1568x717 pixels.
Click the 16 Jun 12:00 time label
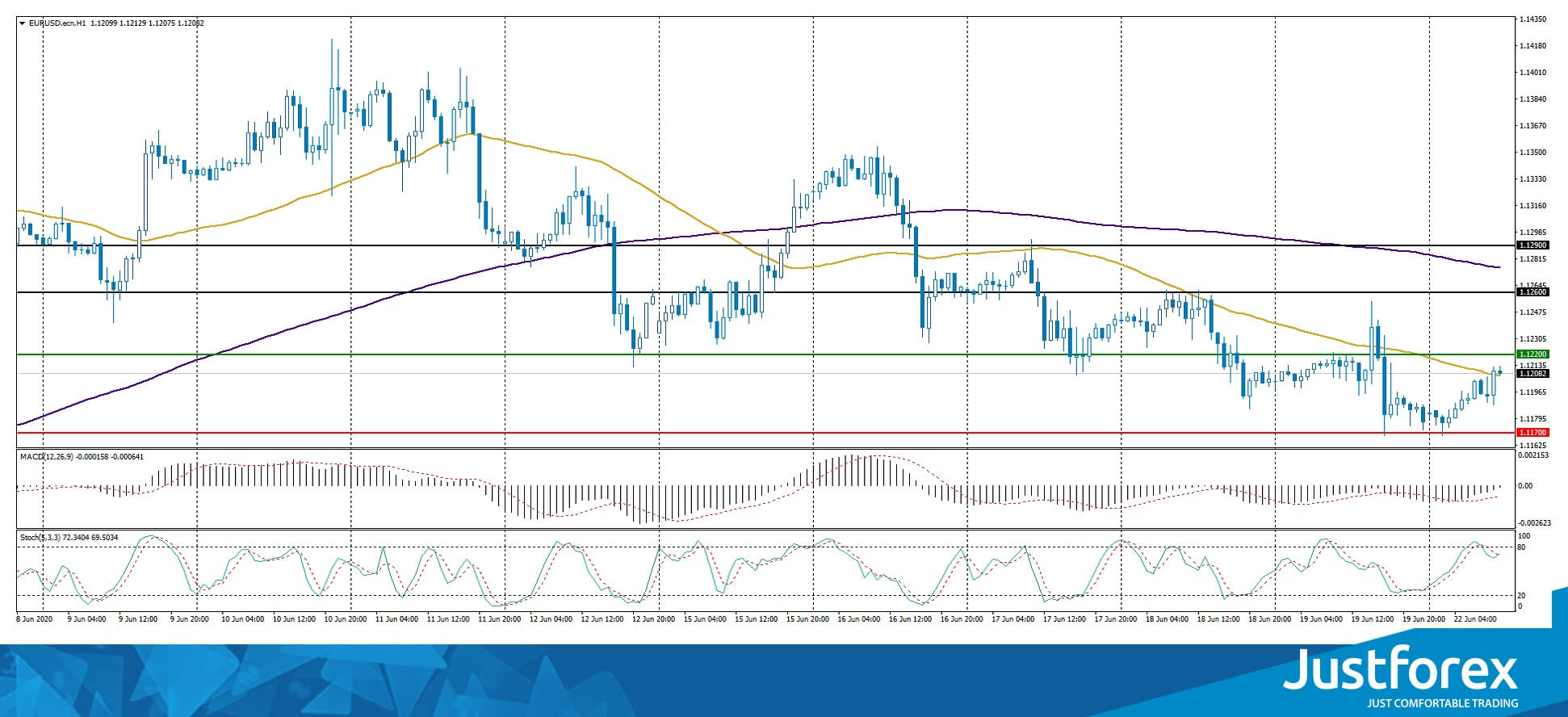[910, 619]
